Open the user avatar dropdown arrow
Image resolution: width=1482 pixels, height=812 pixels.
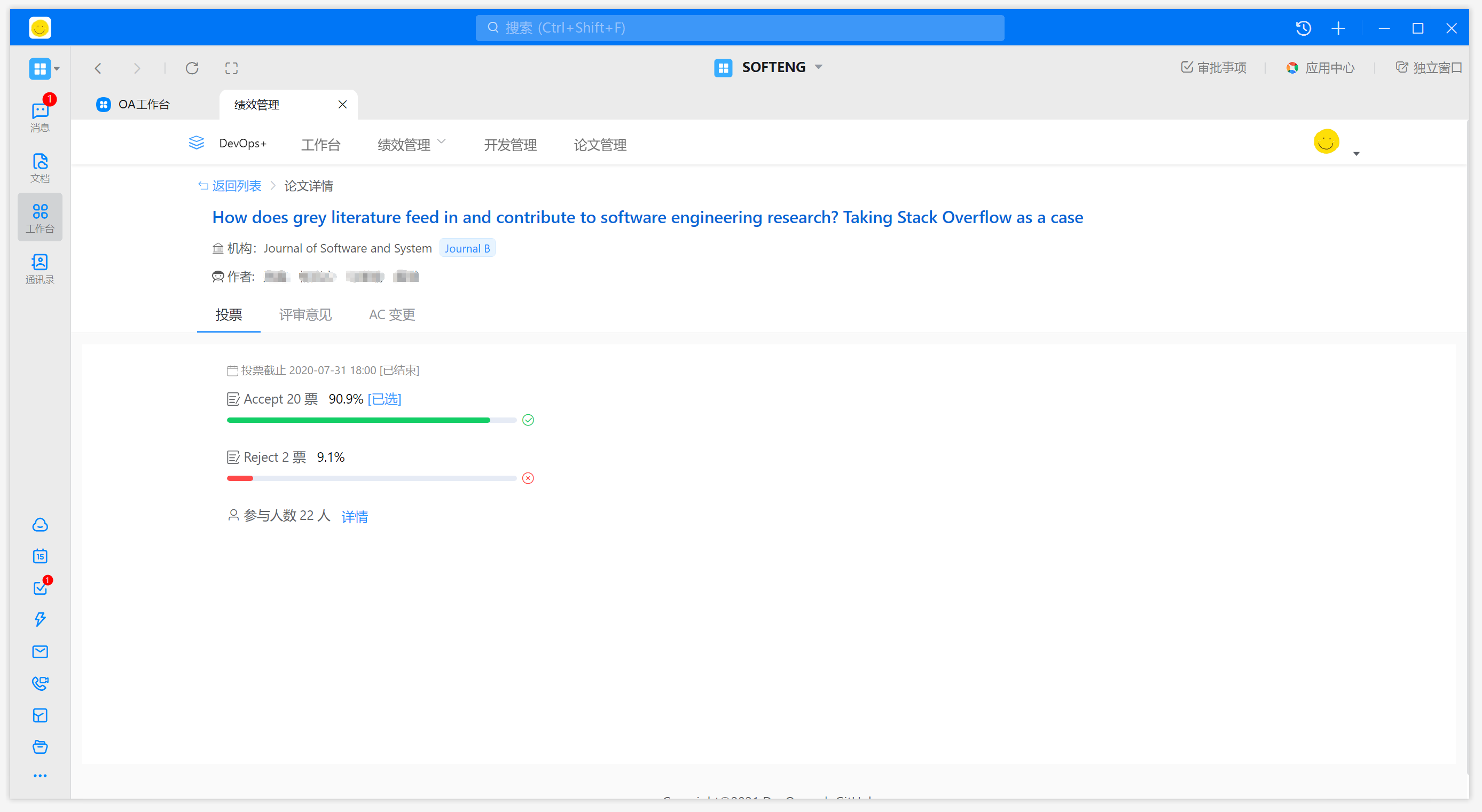[1356, 154]
